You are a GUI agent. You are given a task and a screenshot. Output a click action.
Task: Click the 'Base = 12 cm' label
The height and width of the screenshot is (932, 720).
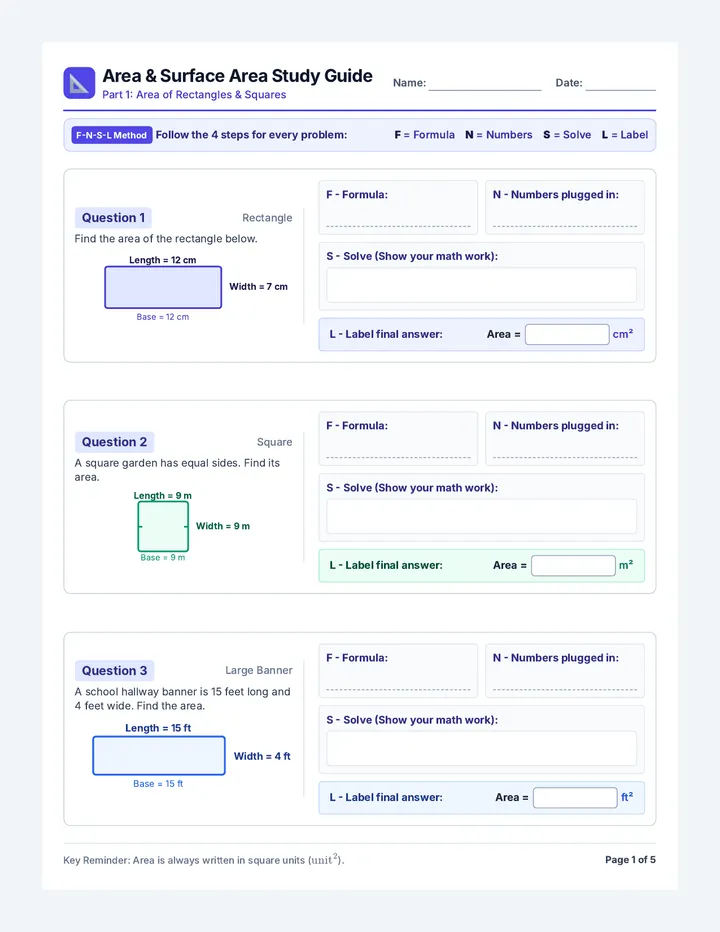point(163,317)
